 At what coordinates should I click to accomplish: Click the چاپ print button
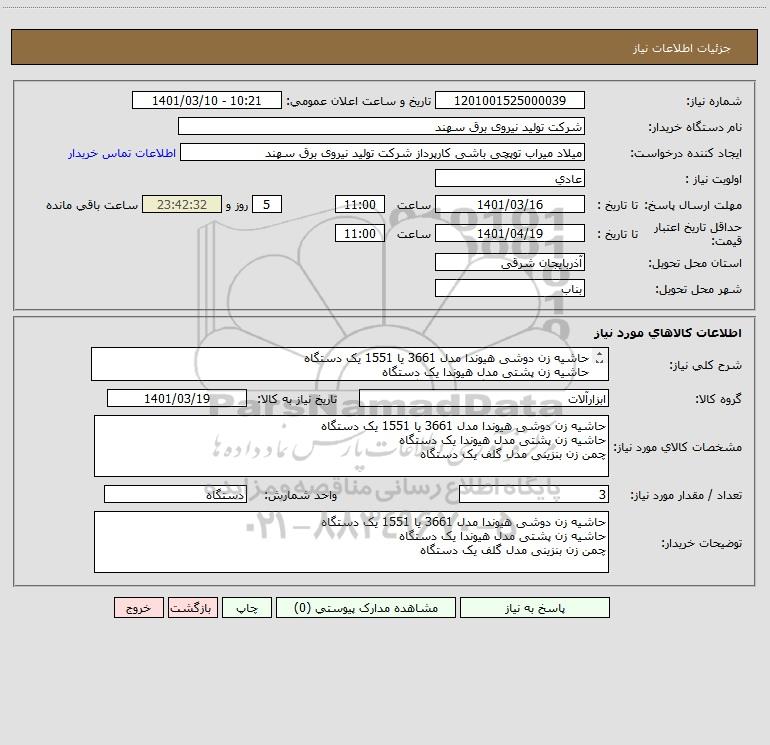pyautogui.click(x=247, y=608)
